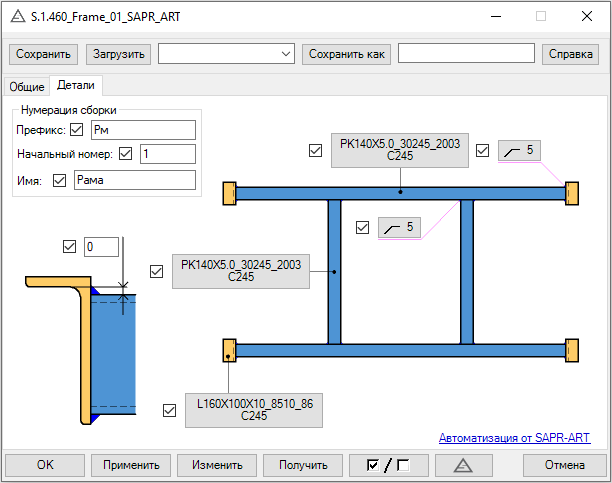Toggle the Начальный номер checkbox
This screenshot has width=612, height=483.
(125, 154)
